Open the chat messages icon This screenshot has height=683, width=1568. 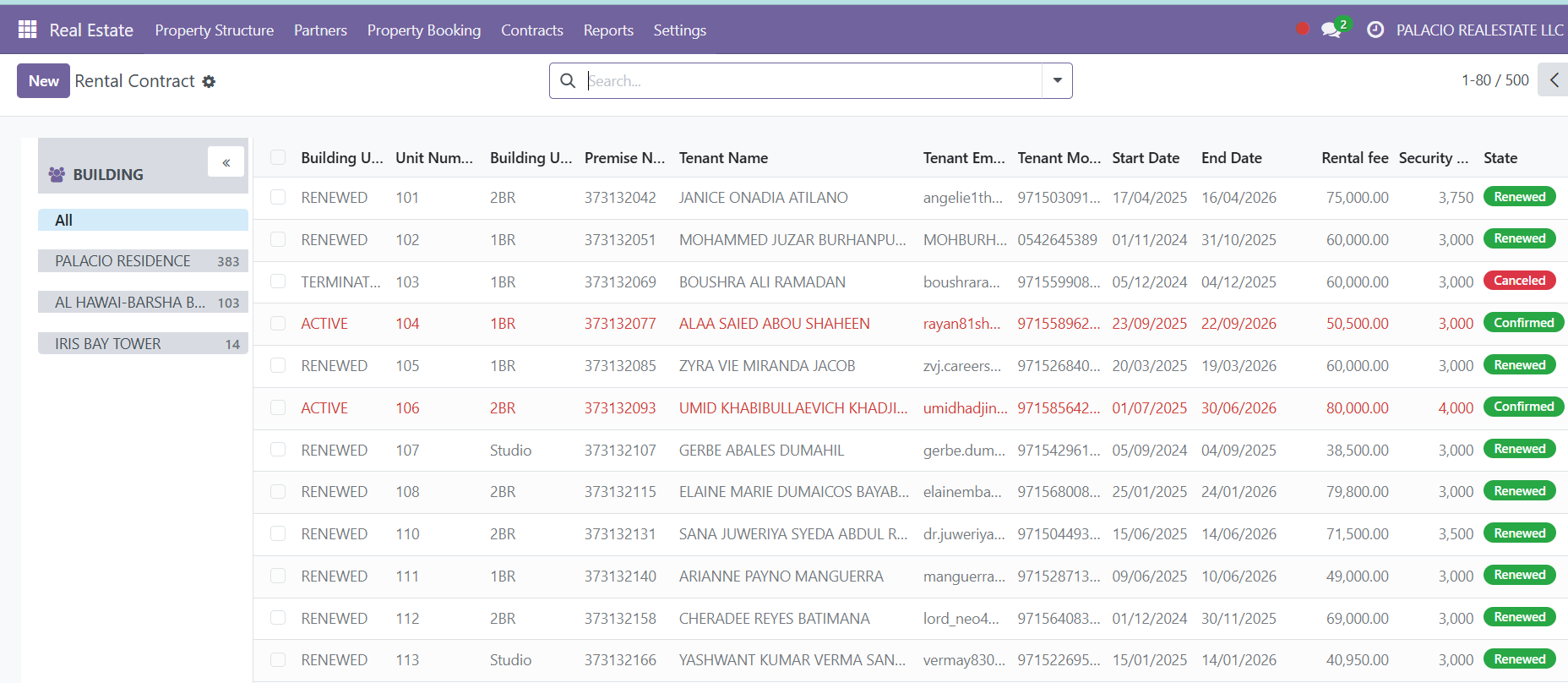tap(1331, 30)
